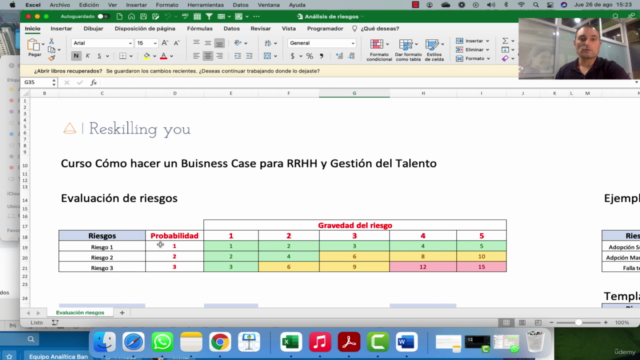Increase decimal places icon
Viewport: 640px width, 360px height.
click(340, 56)
